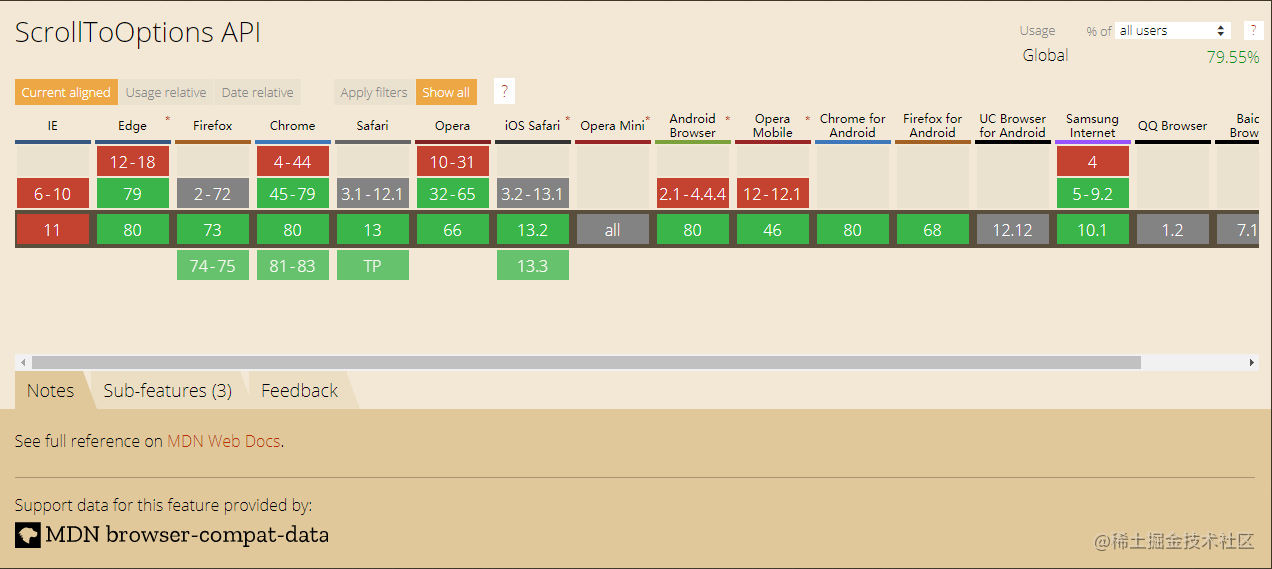Click the QQ Browser 1.2 cell
1272x569 pixels.
point(1173,230)
